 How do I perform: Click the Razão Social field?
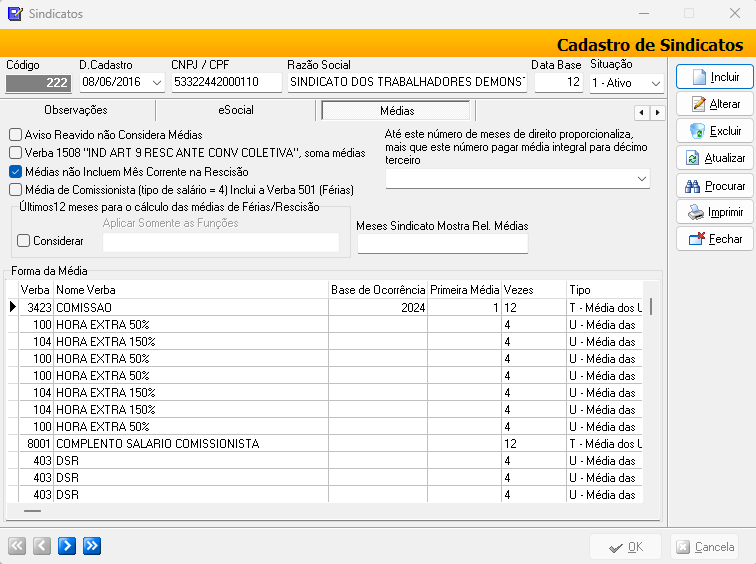[x=406, y=82]
